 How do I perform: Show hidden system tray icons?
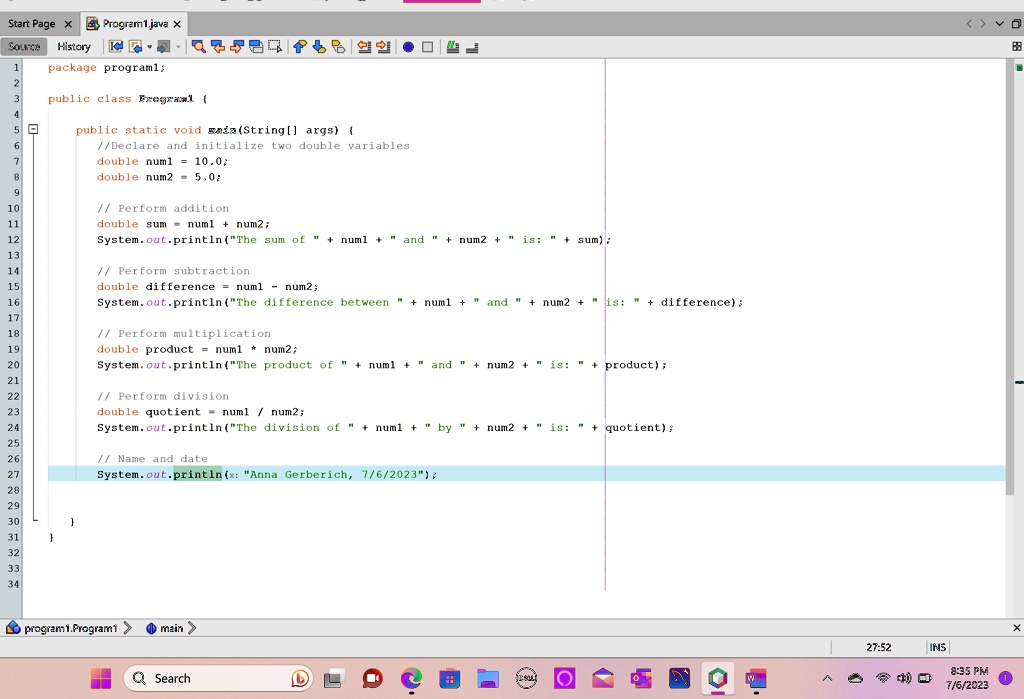tap(827, 678)
